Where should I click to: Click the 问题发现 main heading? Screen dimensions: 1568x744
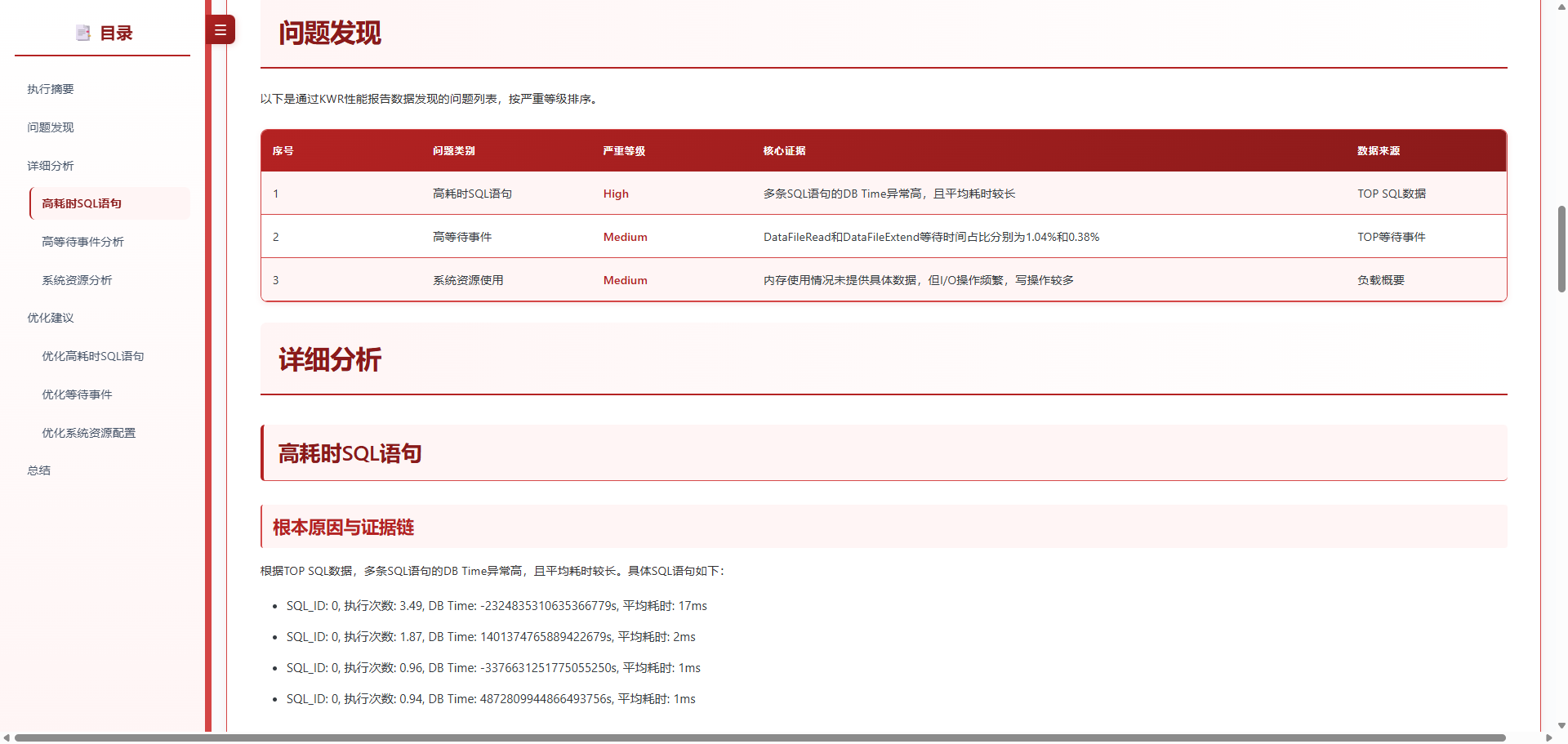point(330,33)
